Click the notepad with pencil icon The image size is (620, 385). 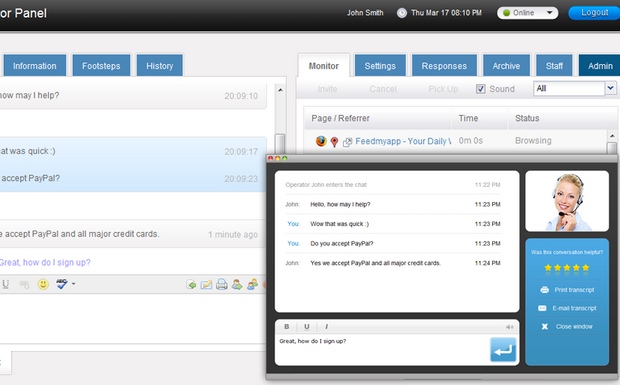pyautogui.click(x=206, y=284)
